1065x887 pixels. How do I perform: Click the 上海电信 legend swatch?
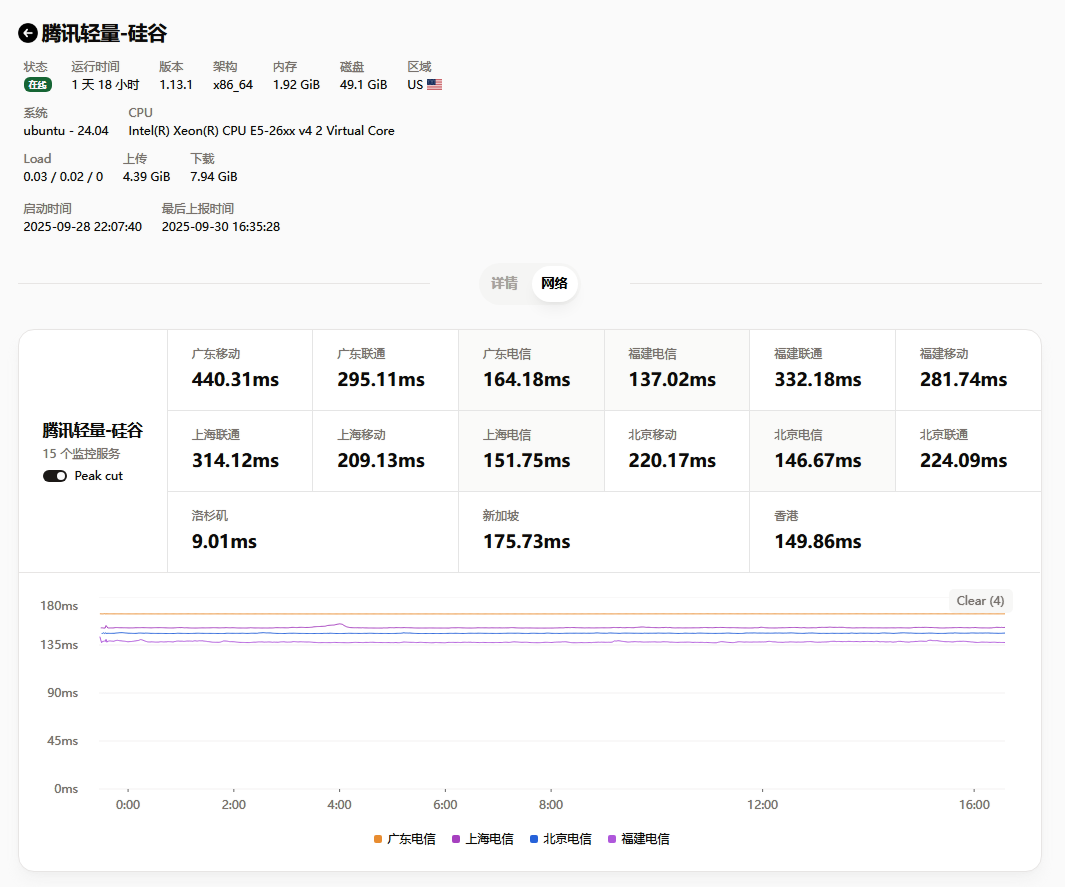(x=456, y=839)
